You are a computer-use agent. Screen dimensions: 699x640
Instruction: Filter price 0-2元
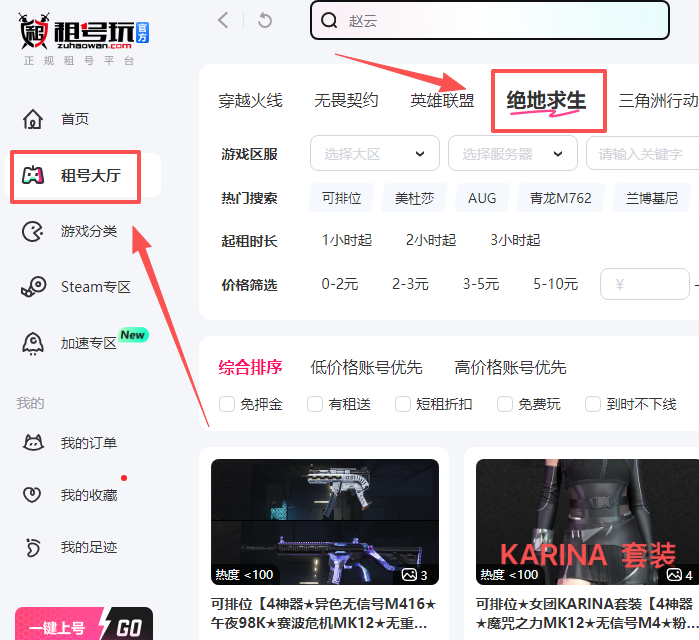click(x=340, y=284)
